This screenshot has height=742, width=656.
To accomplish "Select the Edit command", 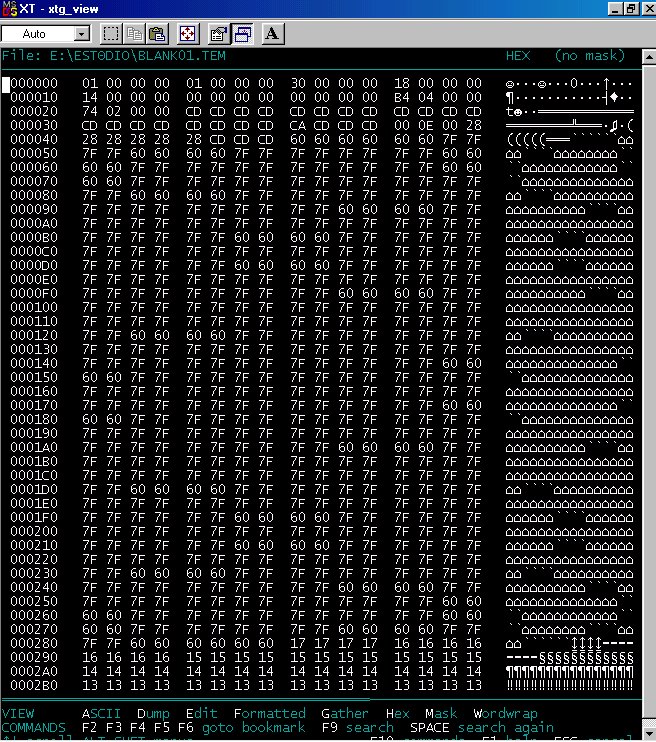I will [202, 713].
